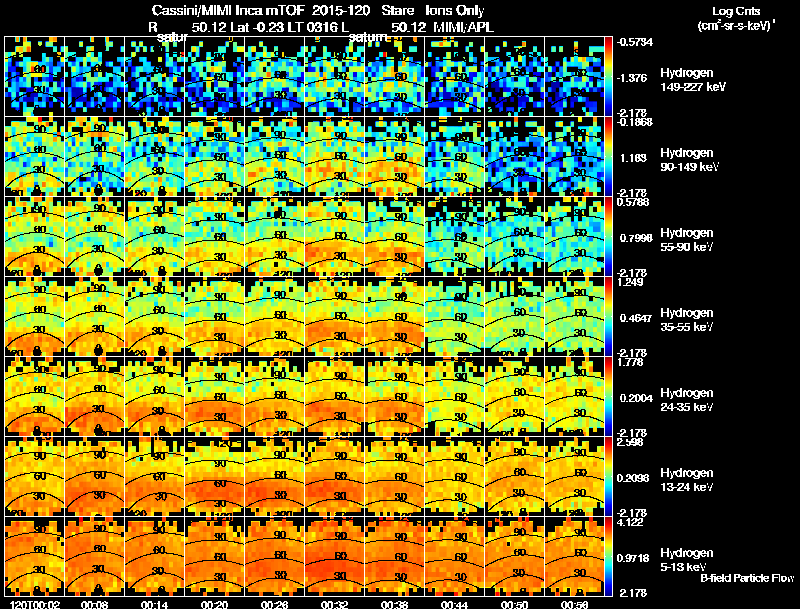Click the 00:38 time label
The width and height of the screenshot is (800, 609).
394,604
